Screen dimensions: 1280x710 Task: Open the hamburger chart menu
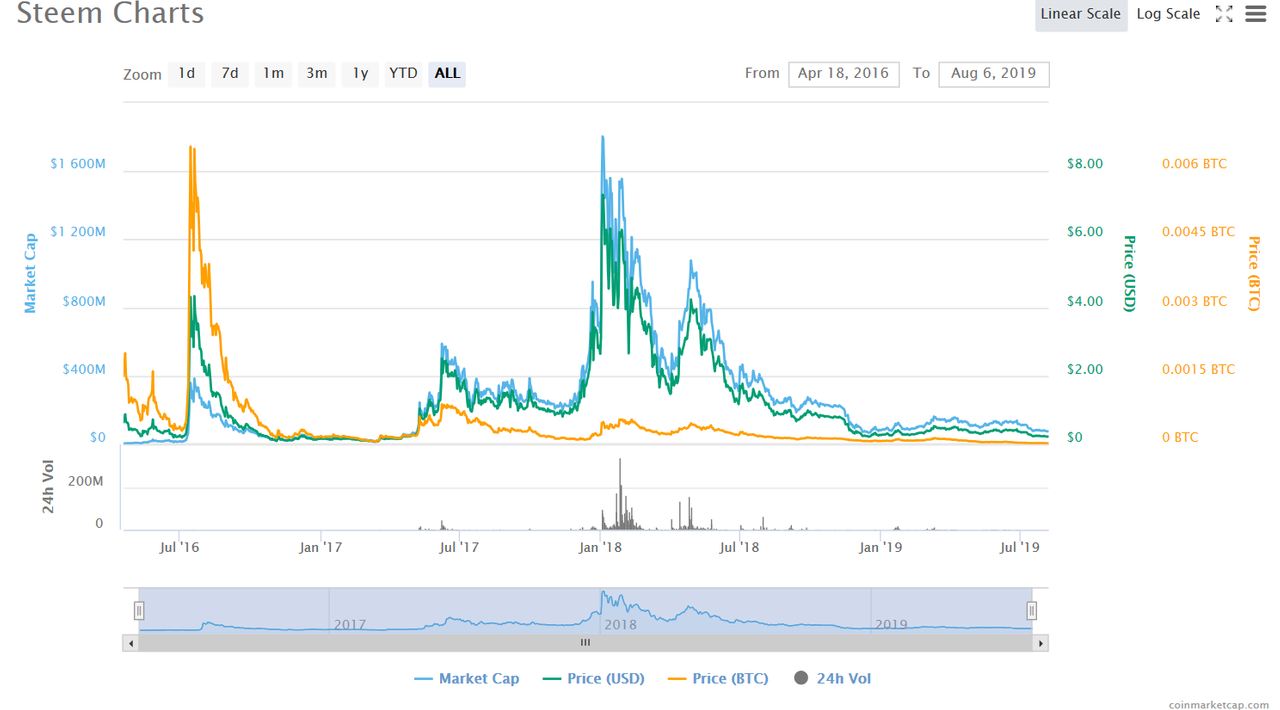point(1255,14)
